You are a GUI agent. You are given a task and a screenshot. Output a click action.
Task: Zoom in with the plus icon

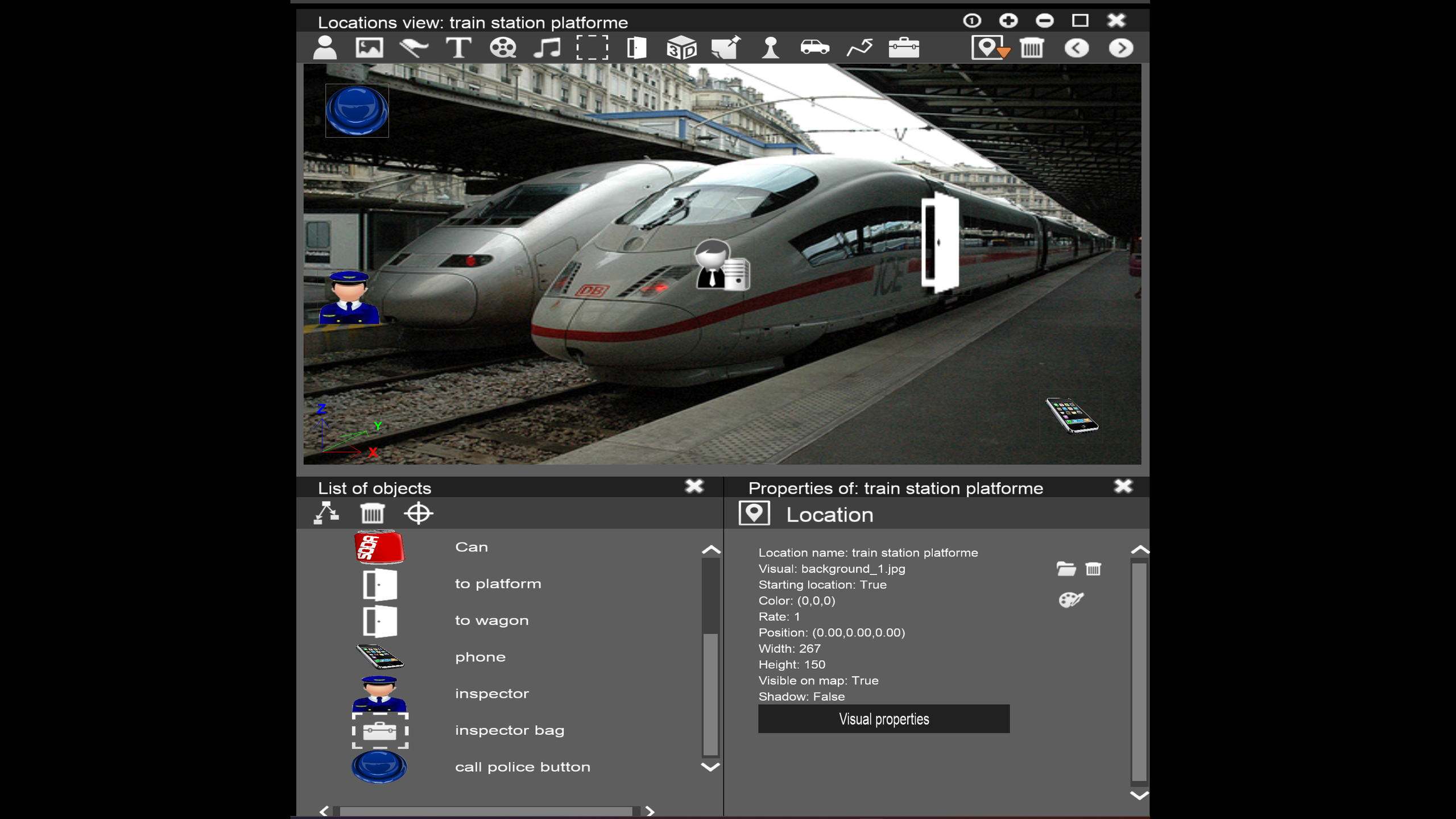pos(1008,21)
